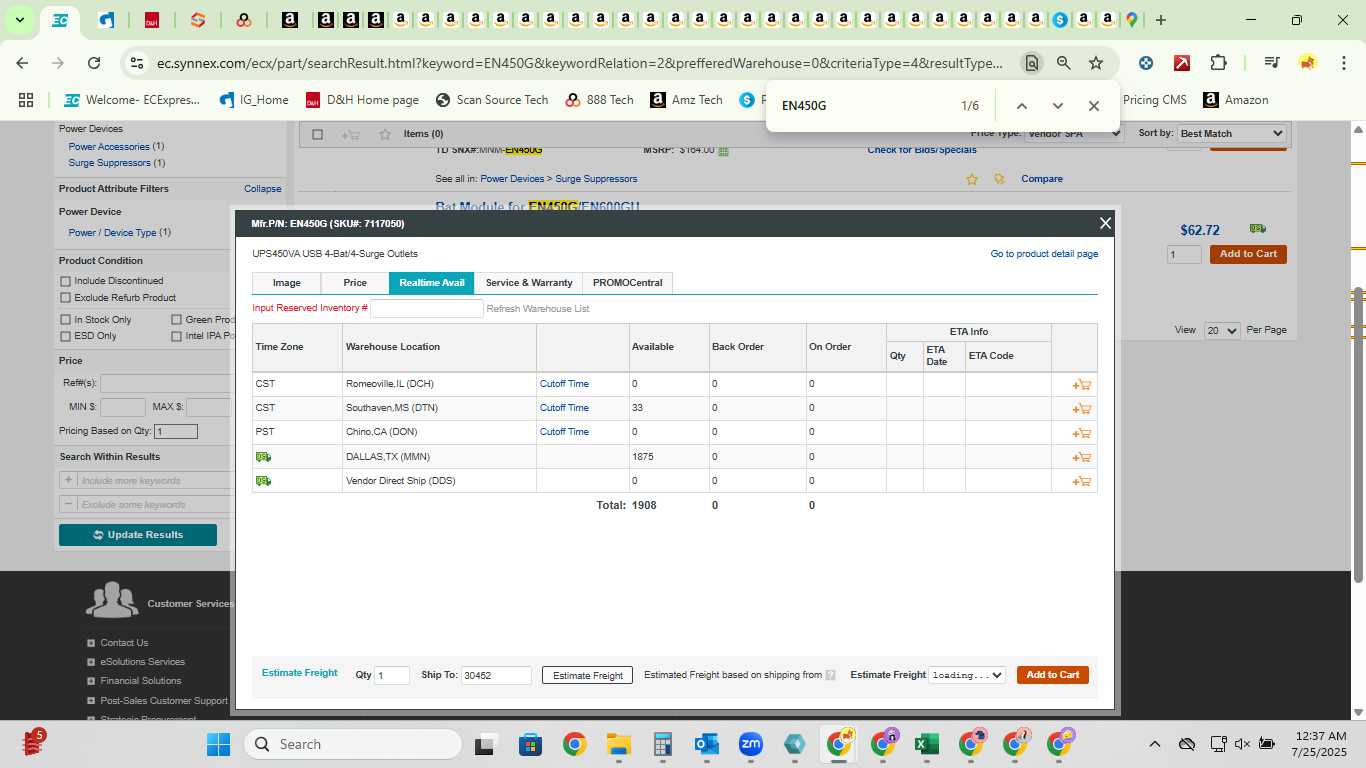The image size is (1366, 768).
Task: Go to next find match
Action: (1057, 106)
